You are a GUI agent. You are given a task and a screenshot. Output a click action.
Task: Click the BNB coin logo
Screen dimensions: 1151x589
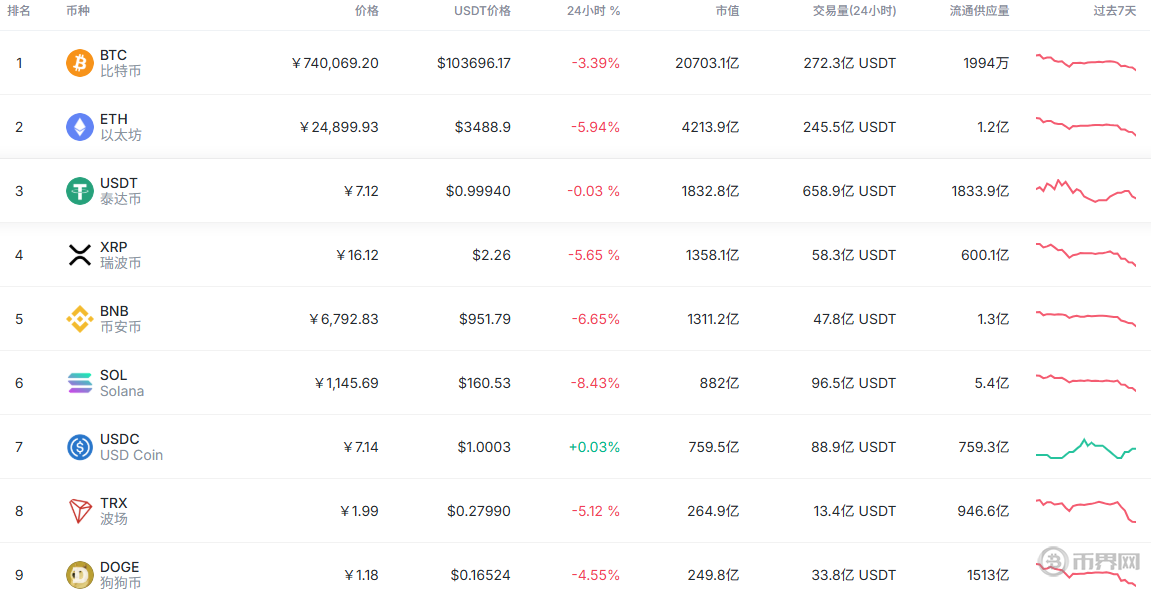(80, 319)
